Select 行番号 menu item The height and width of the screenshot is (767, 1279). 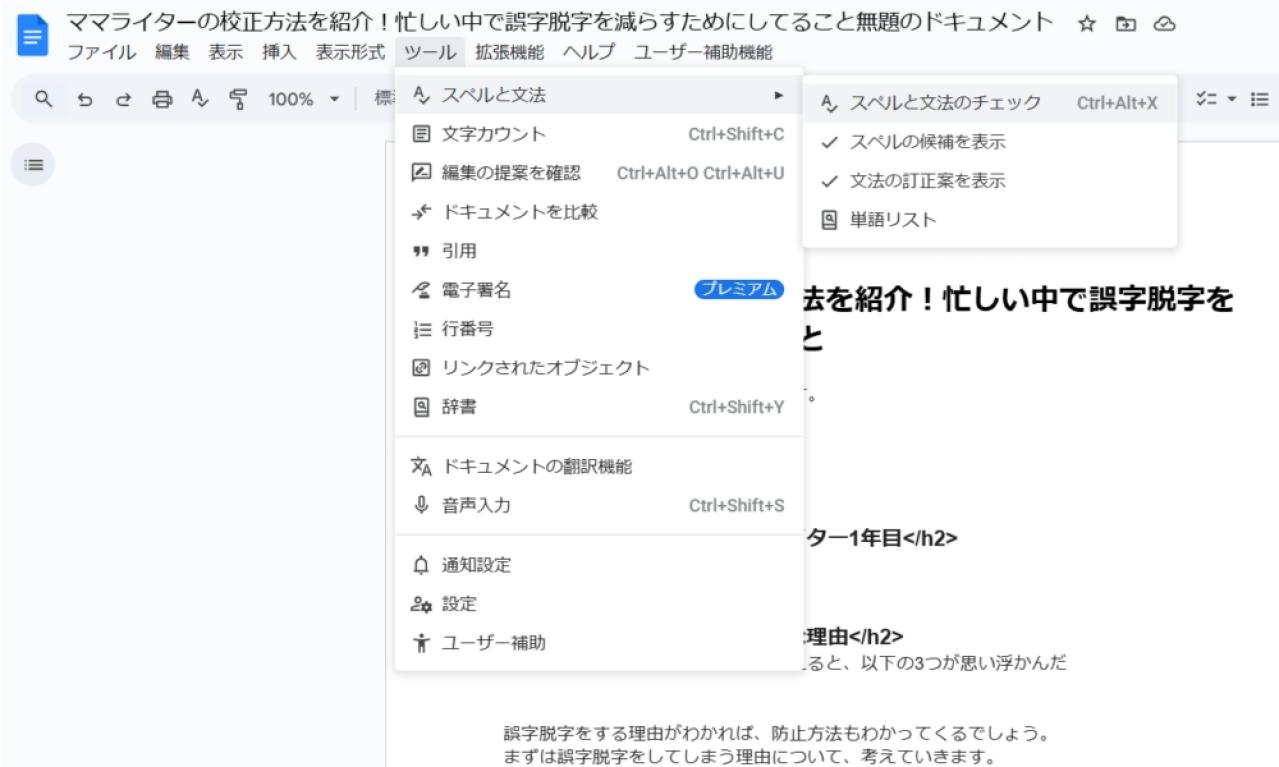pyautogui.click(x=599, y=329)
